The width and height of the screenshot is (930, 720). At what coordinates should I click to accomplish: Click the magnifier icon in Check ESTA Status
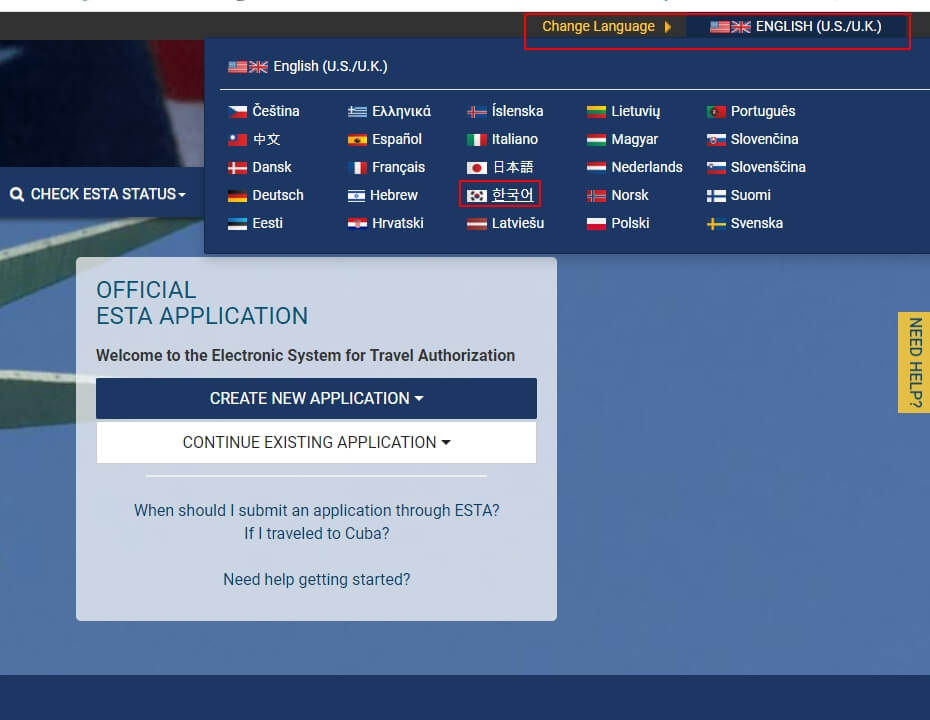click(17, 195)
